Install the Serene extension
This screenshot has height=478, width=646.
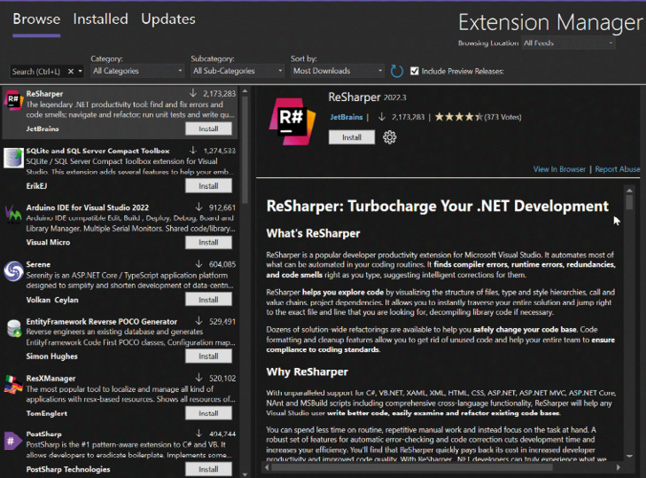[x=208, y=300]
